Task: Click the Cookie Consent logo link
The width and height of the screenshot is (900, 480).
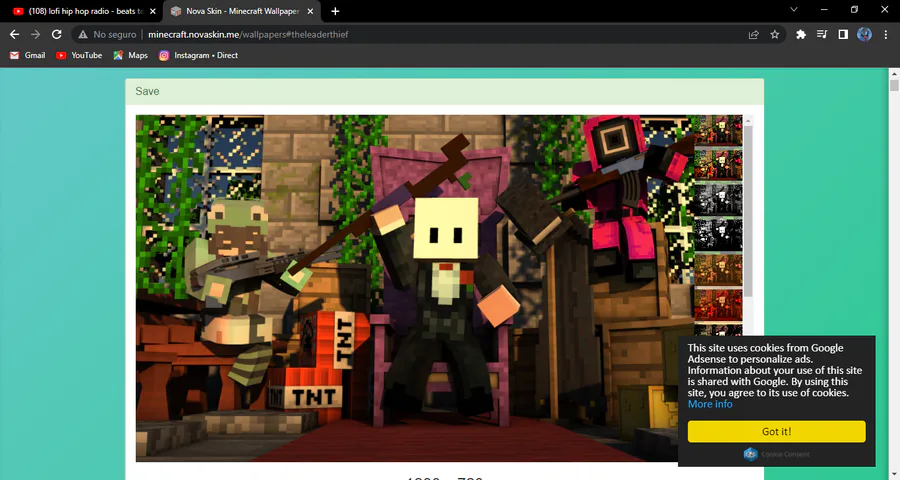Action: coord(776,454)
